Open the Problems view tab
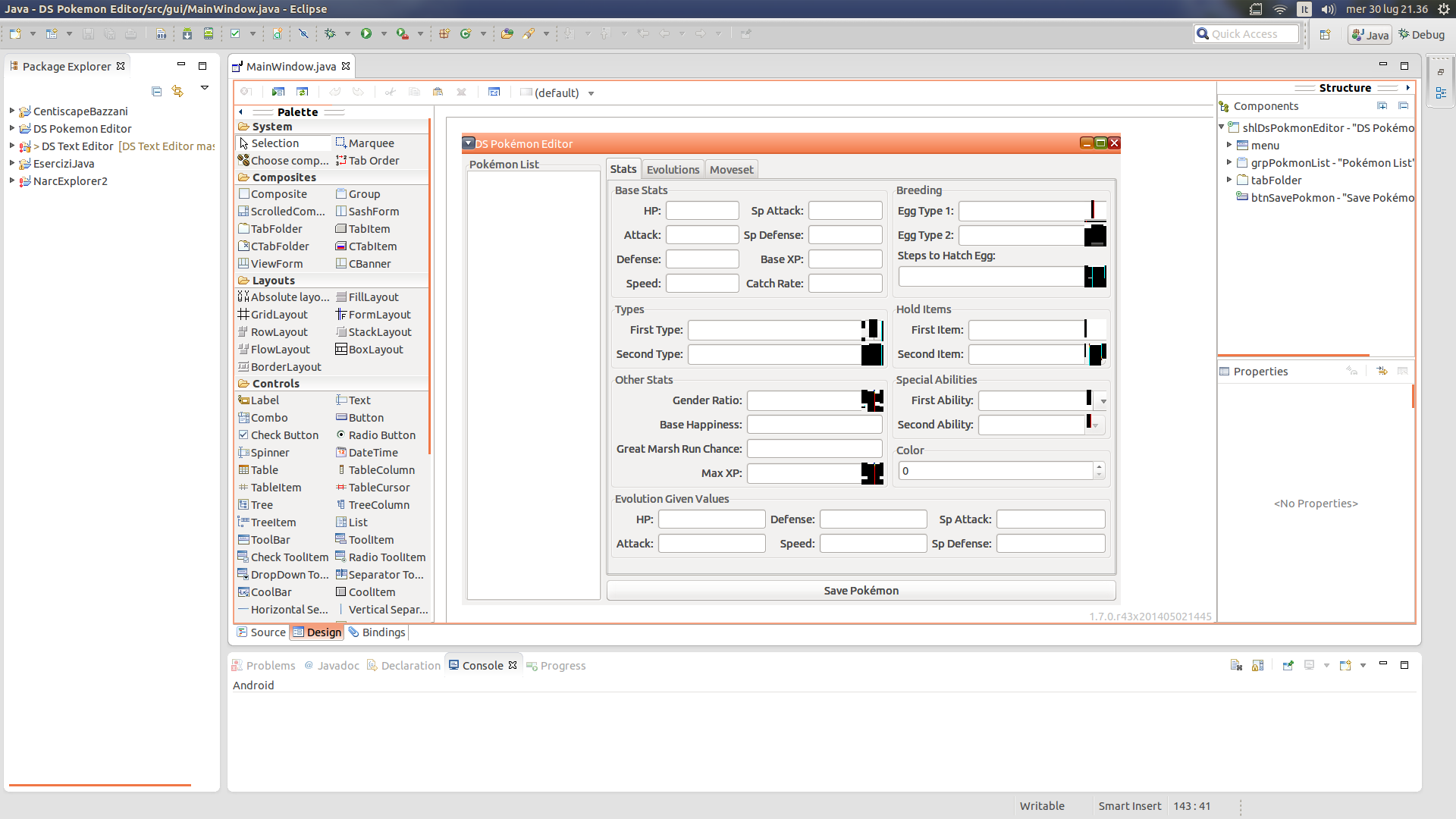 pyautogui.click(x=263, y=666)
